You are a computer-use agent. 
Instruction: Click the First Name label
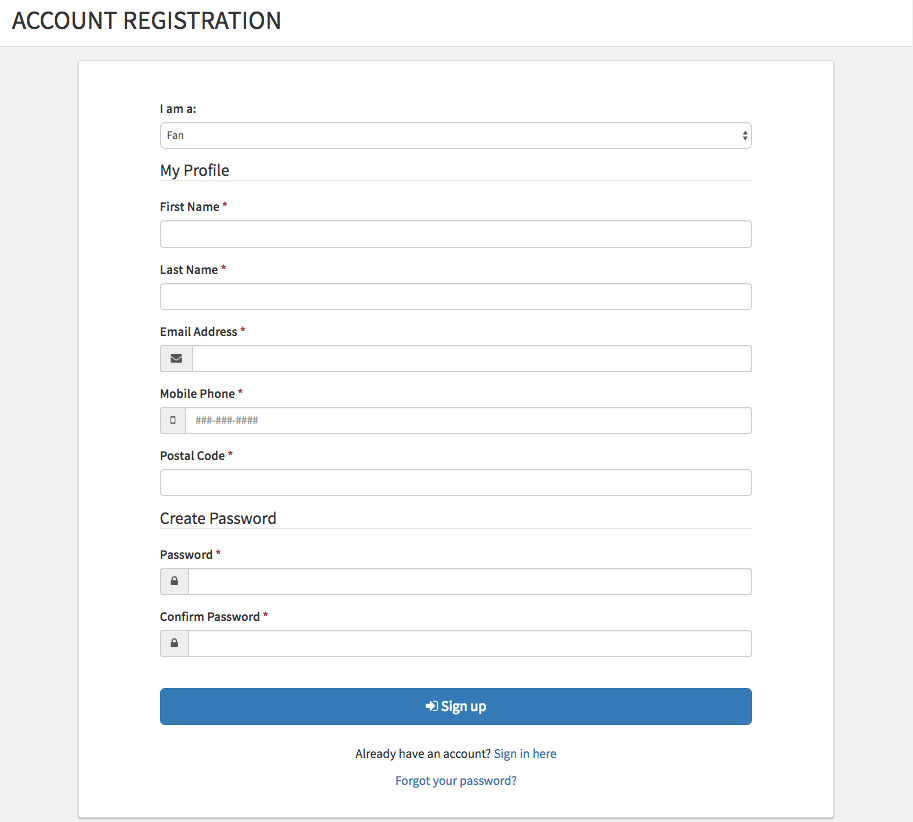coord(189,207)
